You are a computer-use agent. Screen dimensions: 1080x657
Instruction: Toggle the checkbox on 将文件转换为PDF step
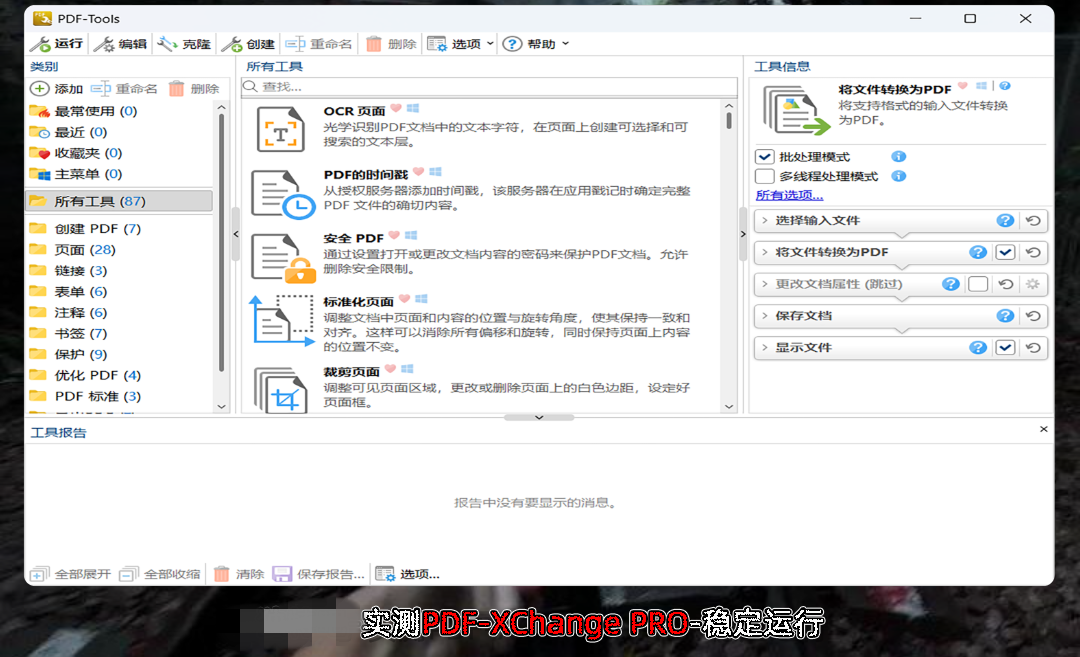tap(1005, 252)
